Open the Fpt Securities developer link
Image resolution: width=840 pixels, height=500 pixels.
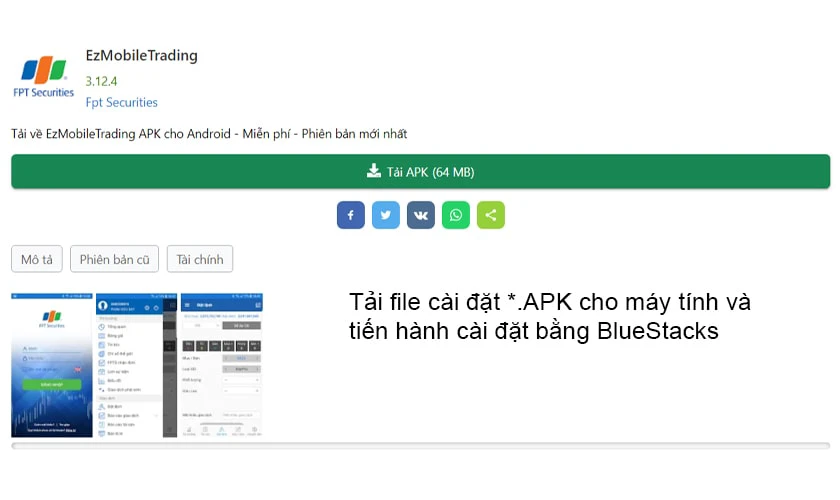122,102
